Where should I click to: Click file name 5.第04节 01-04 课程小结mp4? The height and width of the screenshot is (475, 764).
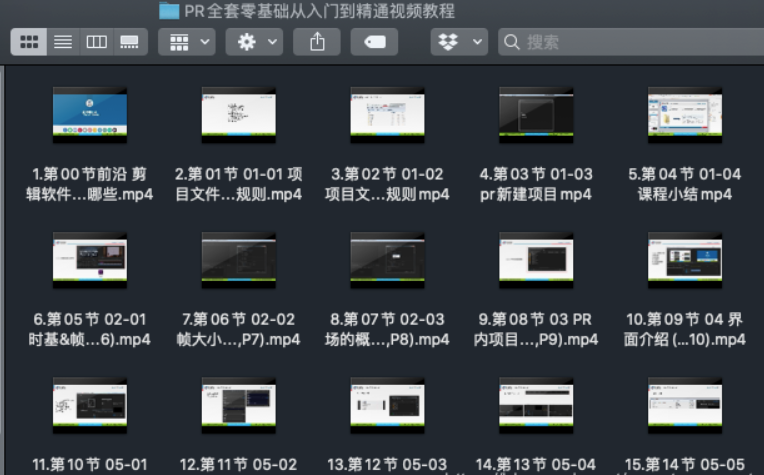coord(685,184)
